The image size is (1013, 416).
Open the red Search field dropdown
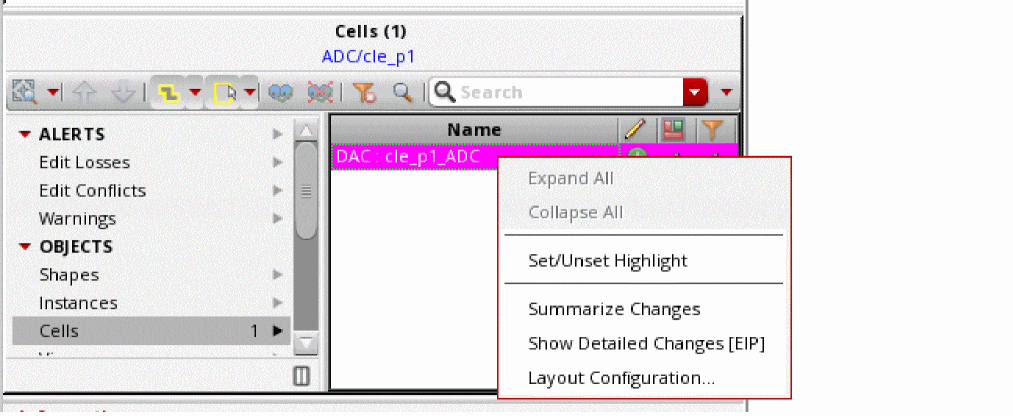(694, 92)
